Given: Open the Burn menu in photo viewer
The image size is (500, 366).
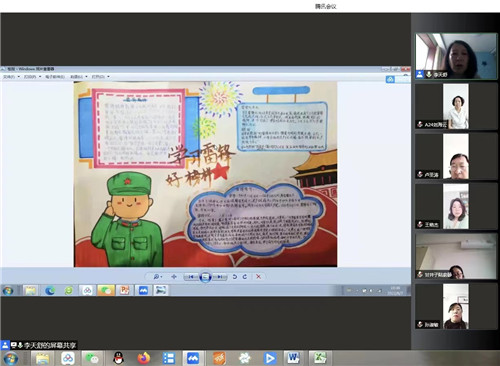Looking at the screenshot, I should pyautogui.click(x=79, y=77).
